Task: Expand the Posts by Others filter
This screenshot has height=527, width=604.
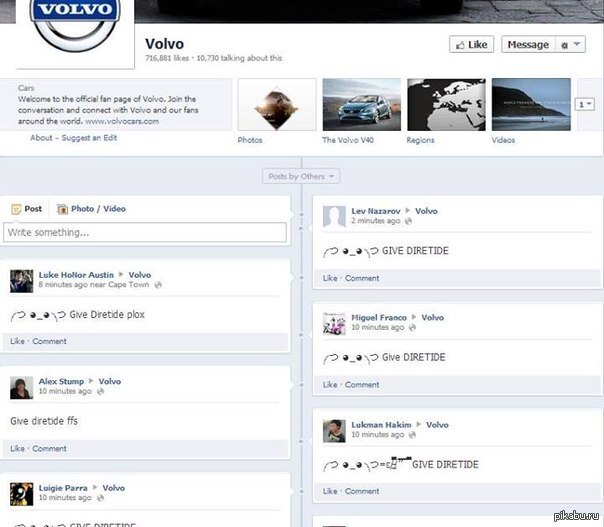Action: pyautogui.click(x=302, y=176)
